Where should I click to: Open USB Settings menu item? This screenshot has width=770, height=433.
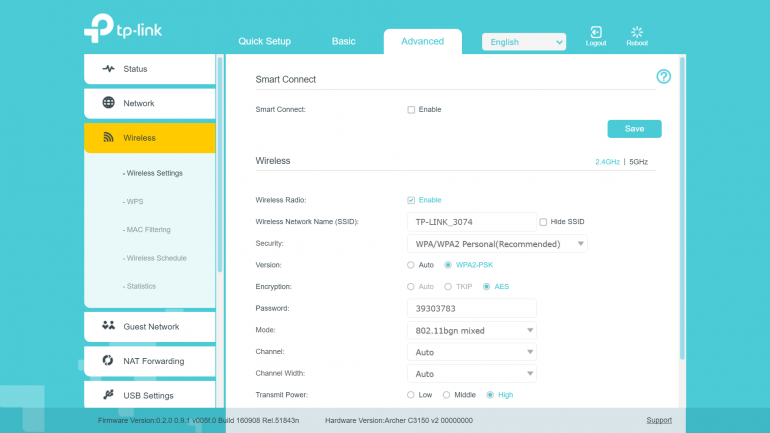click(x=150, y=394)
